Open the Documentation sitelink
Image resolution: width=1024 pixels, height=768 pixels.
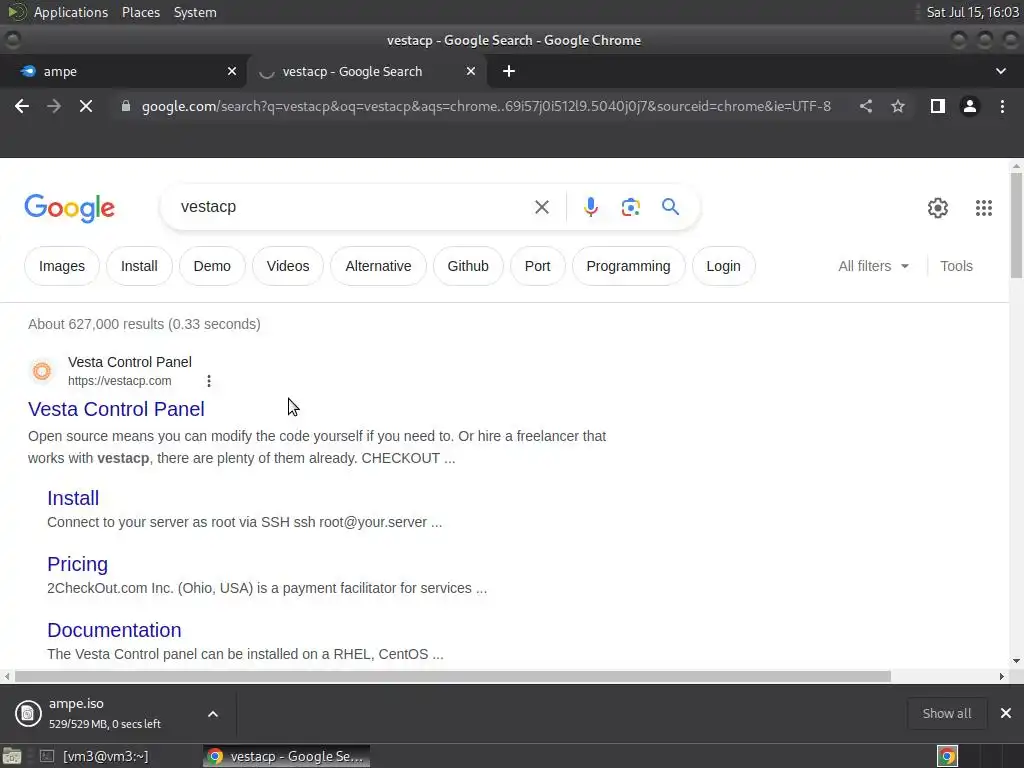tap(114, 630)
